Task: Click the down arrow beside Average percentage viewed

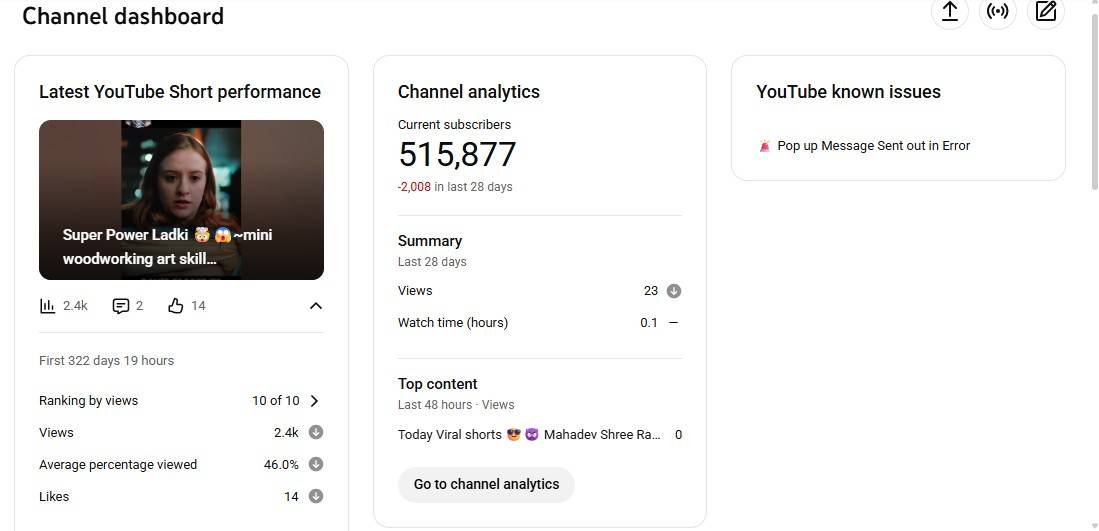Action: [x=316, y=464]
